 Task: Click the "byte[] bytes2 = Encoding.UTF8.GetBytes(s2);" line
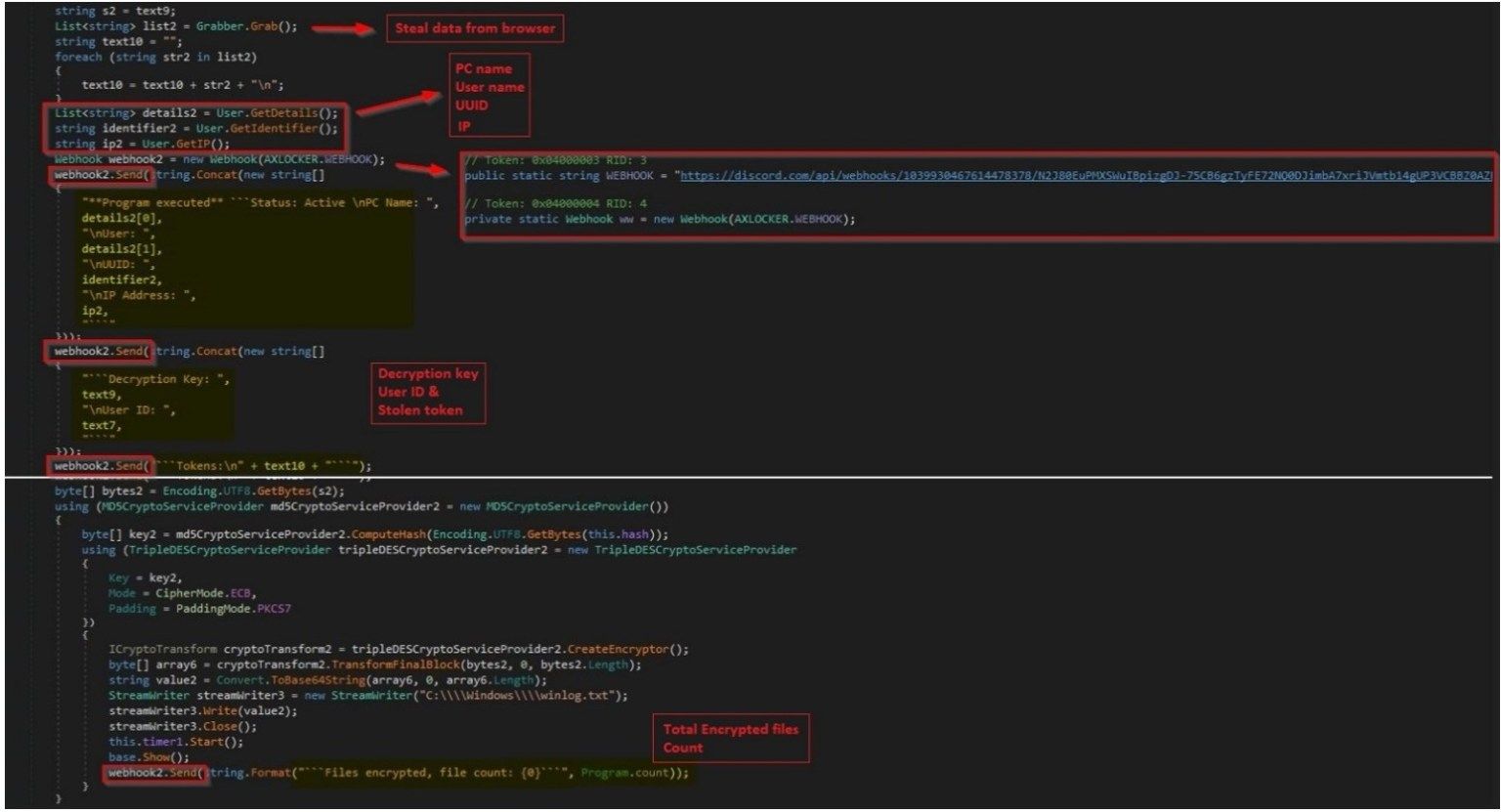pos(201,491)
